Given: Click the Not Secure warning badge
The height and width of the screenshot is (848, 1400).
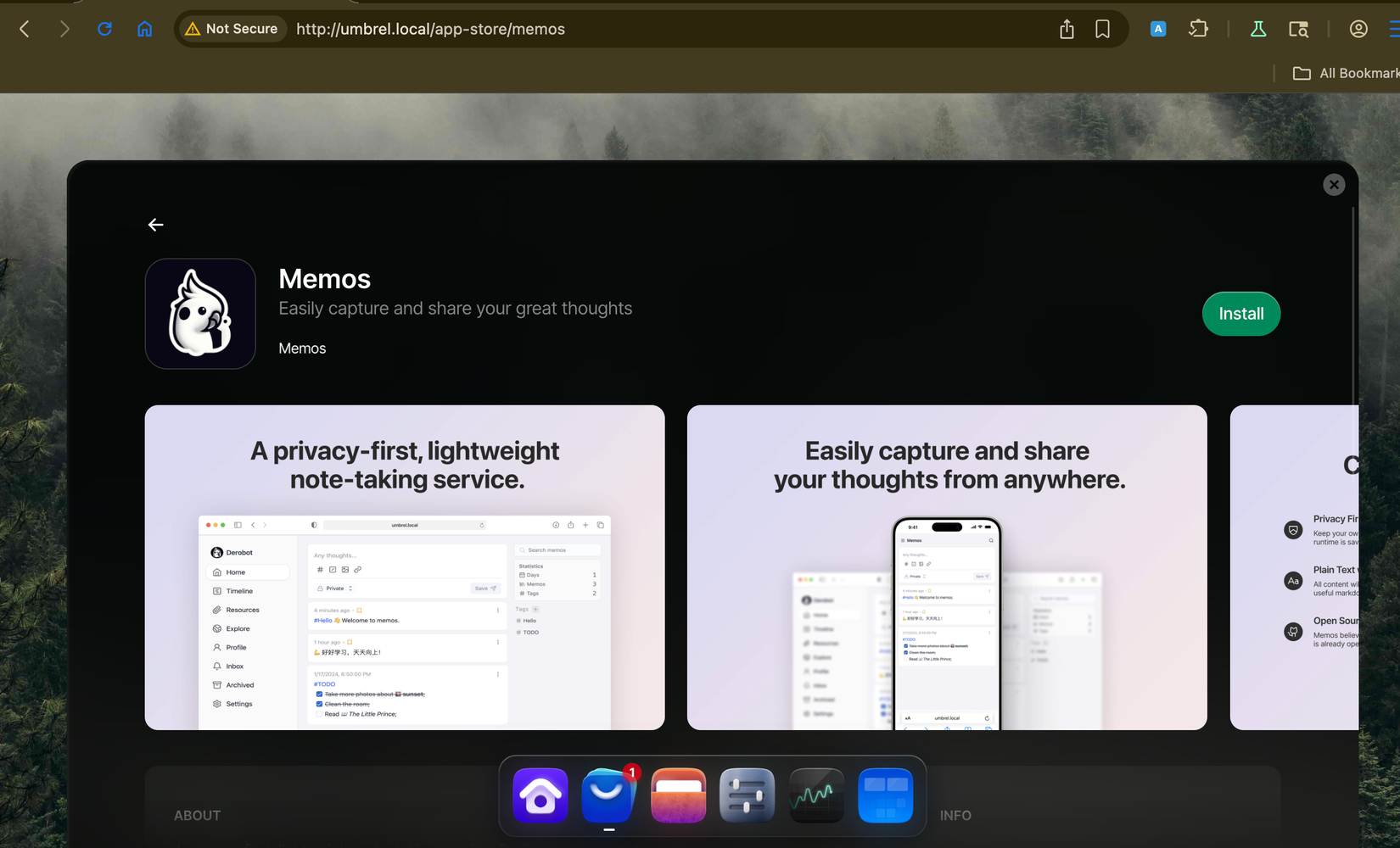Looking at the screenshot, I should click(232, 29).
